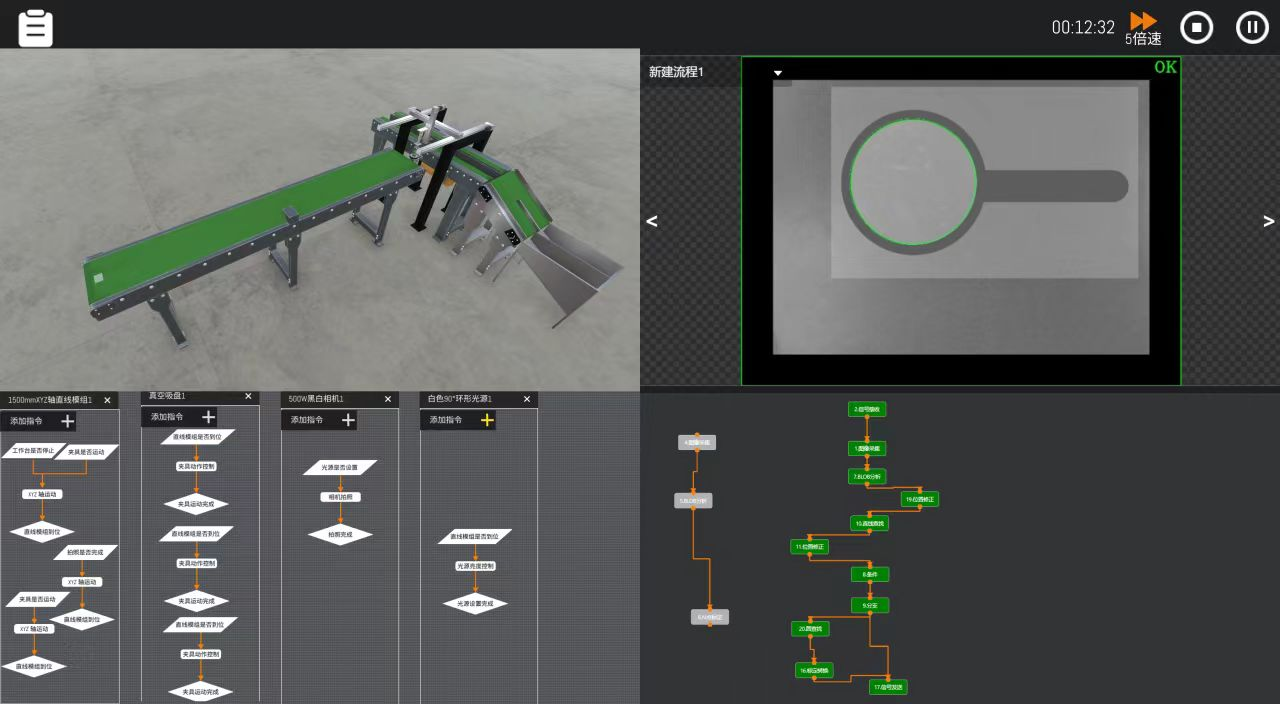Expand the dropdown arrow above camera image
The width and height of the screenshot is (1280, 704).
pos(778,73)
